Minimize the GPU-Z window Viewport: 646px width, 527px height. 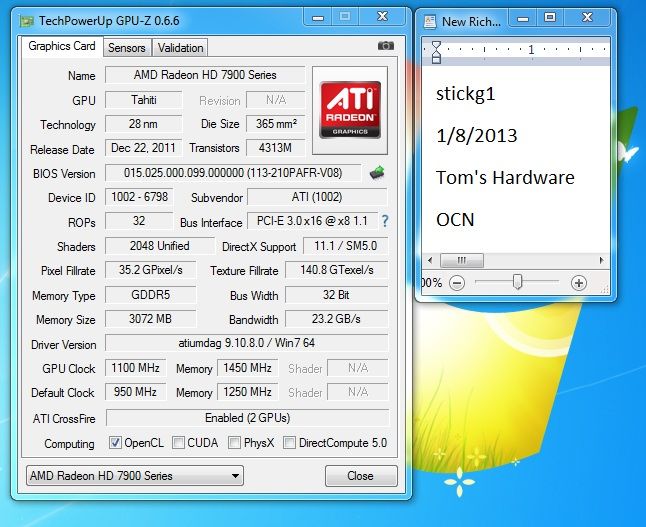pos(318,18)
